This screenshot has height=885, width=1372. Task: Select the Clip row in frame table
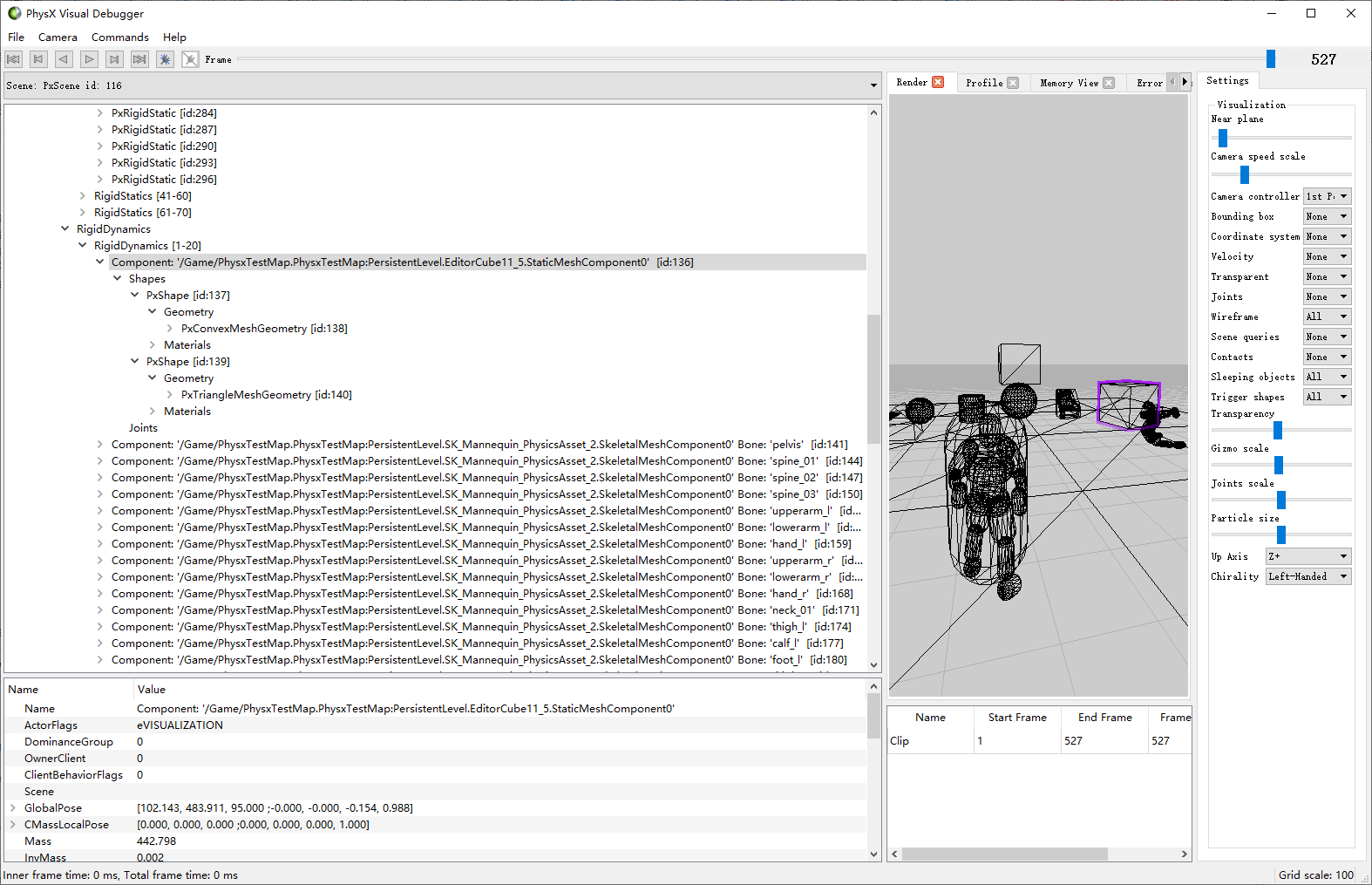click(1039, 741)
